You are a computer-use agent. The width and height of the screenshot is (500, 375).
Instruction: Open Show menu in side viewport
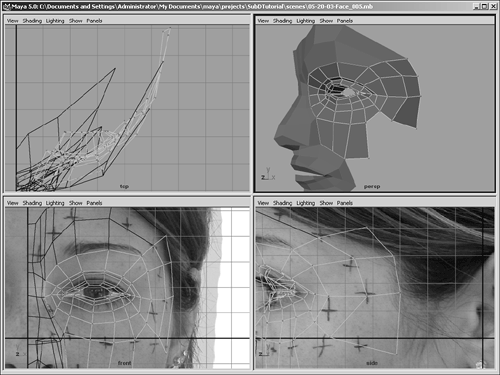coord(326,203)
